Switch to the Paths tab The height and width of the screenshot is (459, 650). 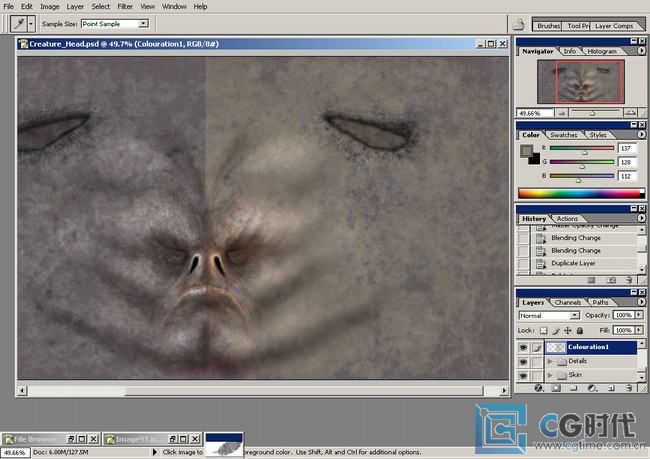click(600, 302)
